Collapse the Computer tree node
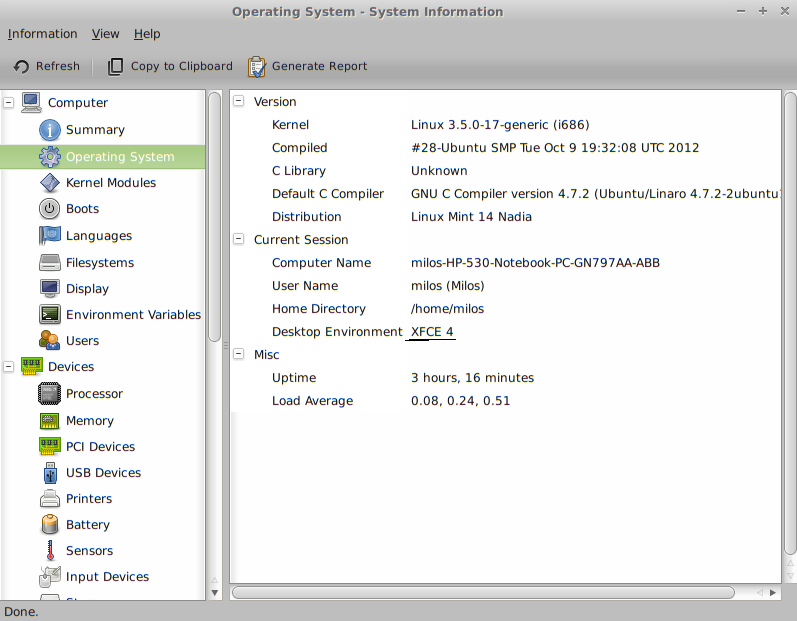 (9, 102)
